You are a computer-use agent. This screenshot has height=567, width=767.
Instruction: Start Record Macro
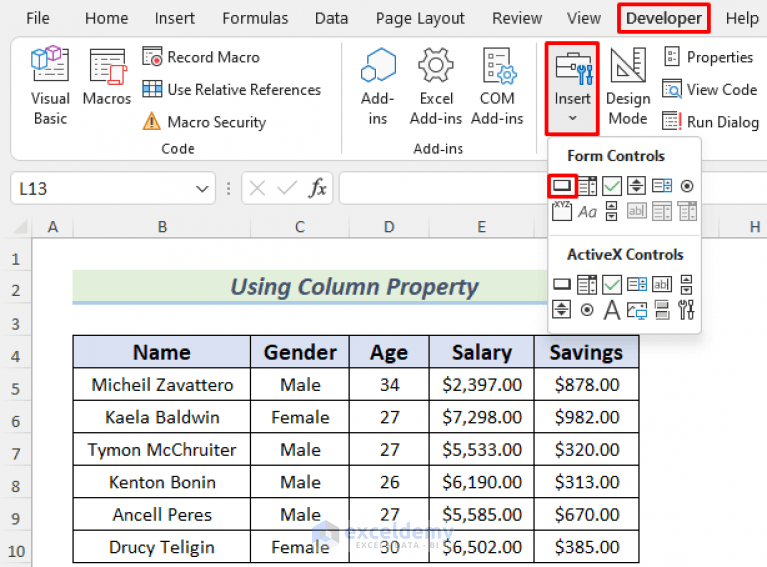coord(201,57)
